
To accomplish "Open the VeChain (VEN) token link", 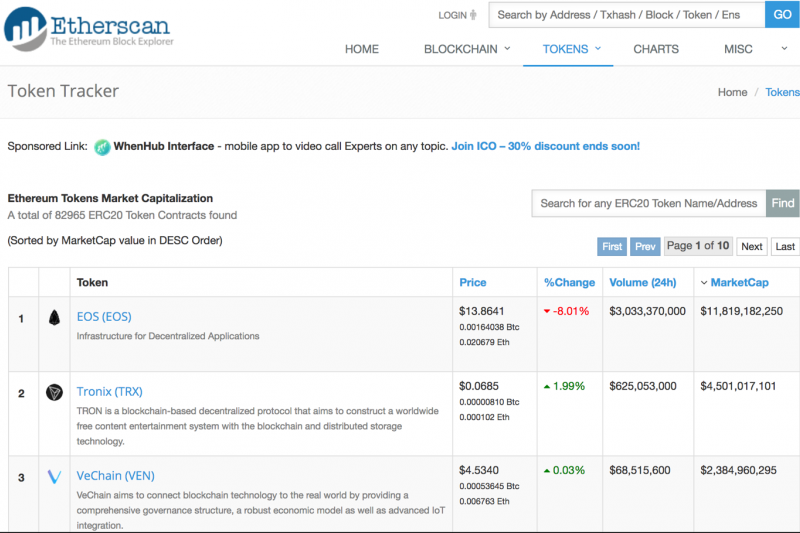I will (x=115, y=476).
